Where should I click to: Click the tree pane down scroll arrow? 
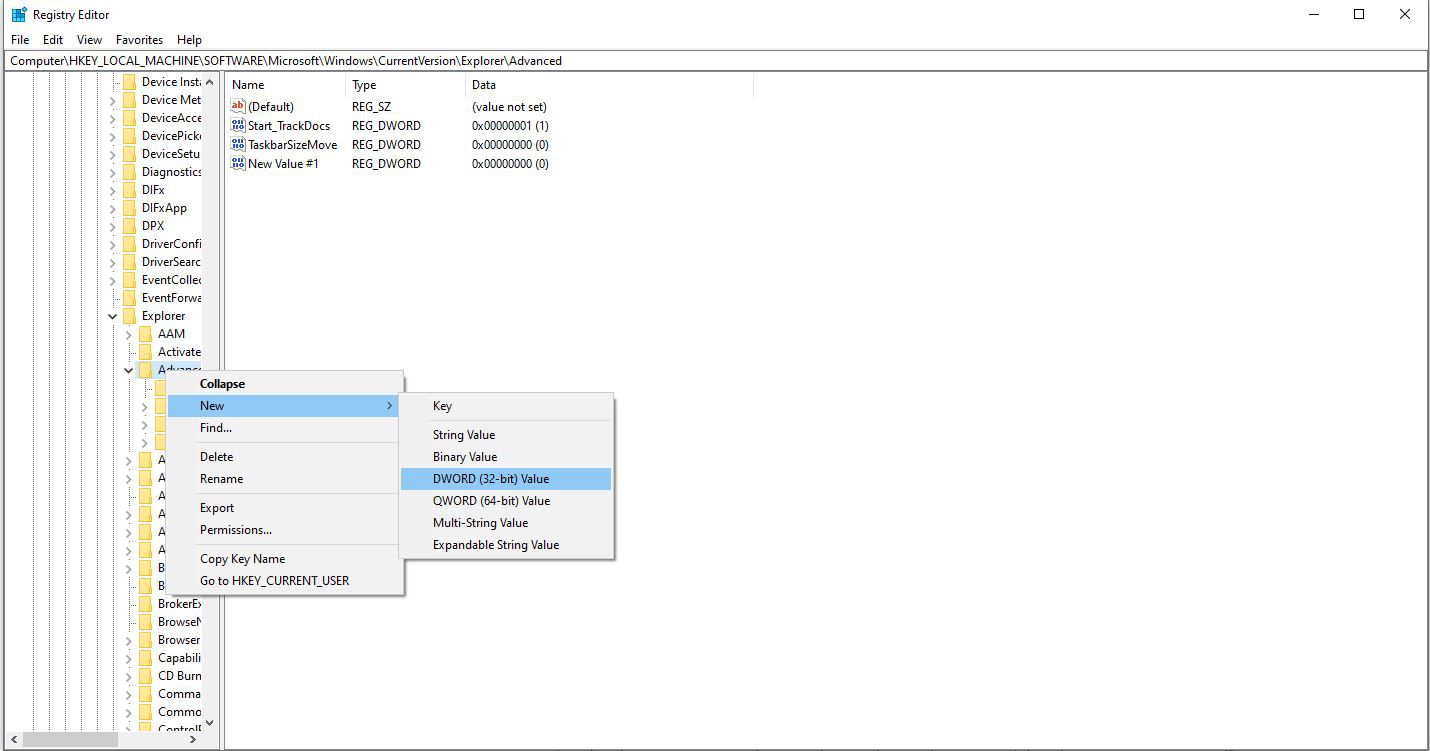click(210, 722)
